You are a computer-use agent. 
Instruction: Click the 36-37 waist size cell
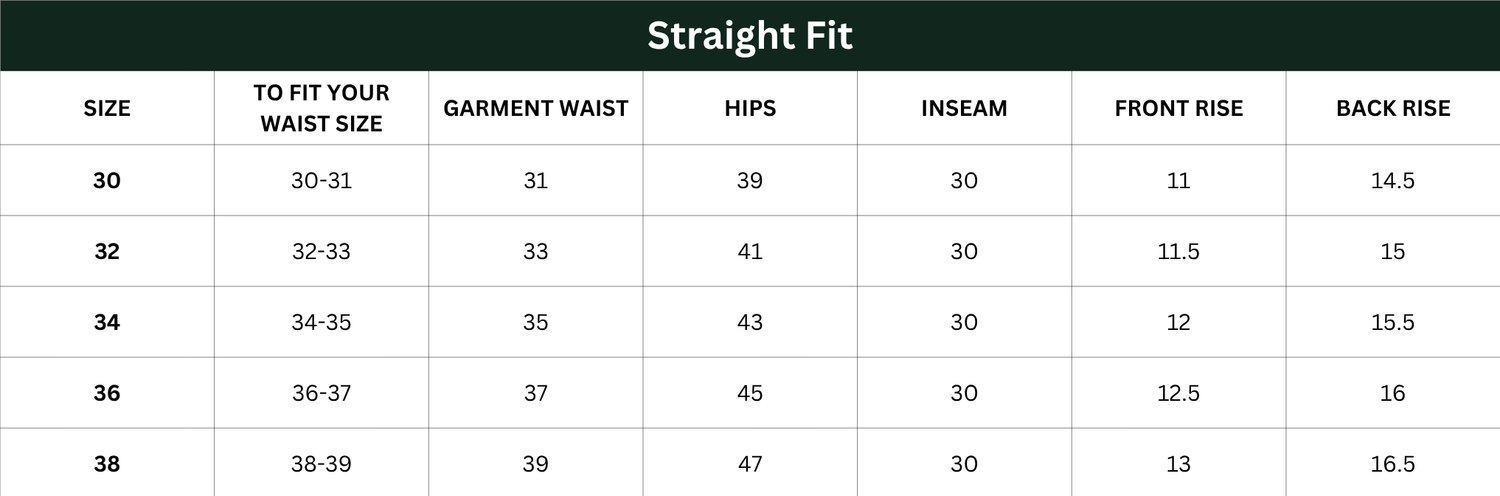click(x=321, y=394)
